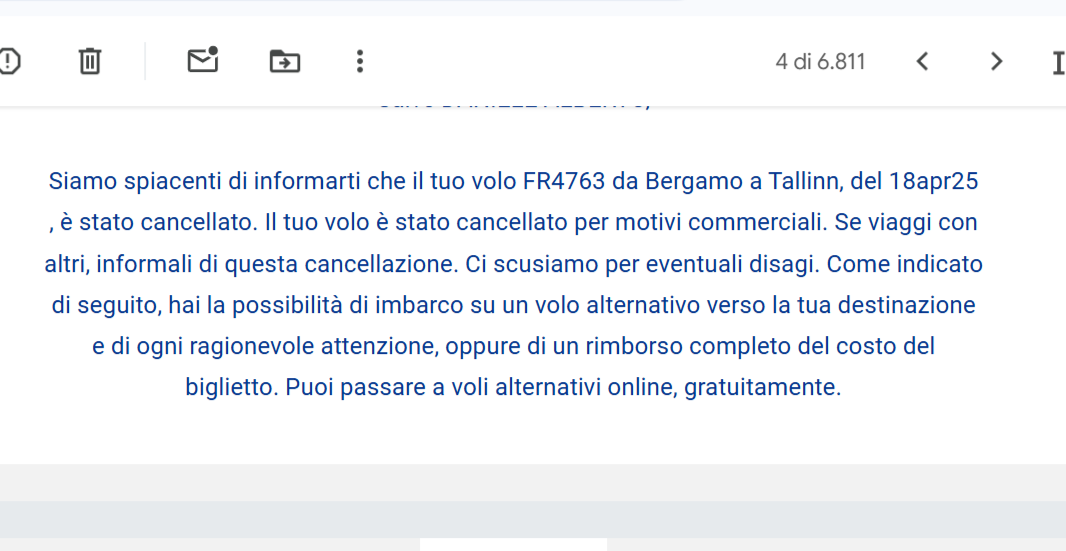This screenshot has width=1066, height=551.
Task: Open the three-dot more options menu
Action: coord(360,61)
